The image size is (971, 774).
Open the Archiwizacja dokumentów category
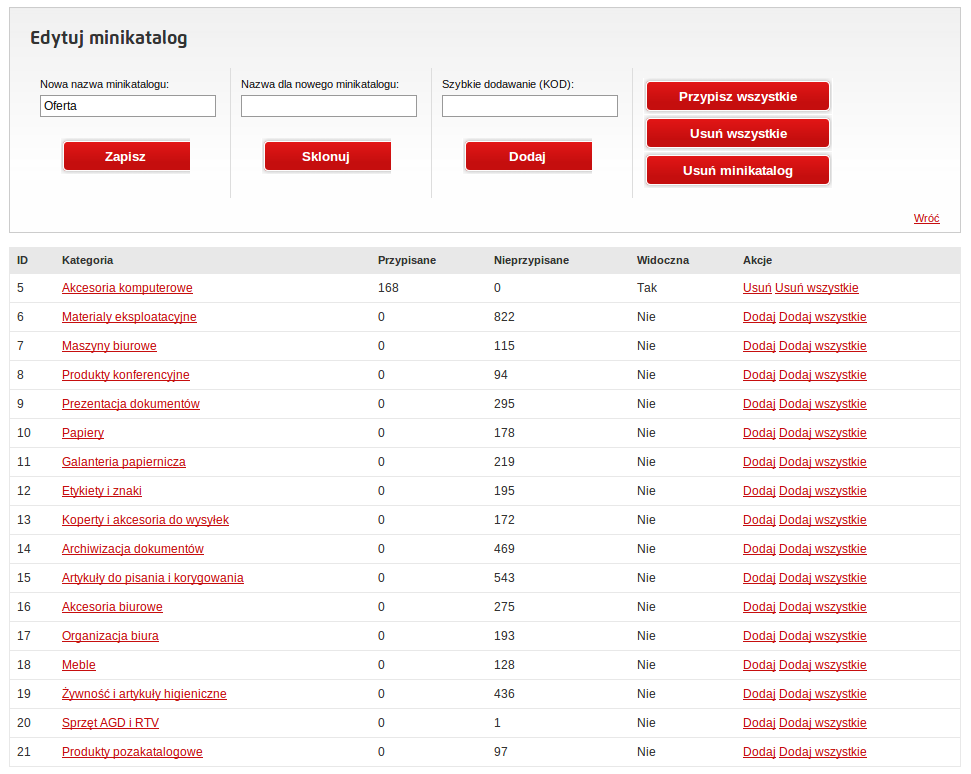(x=133, y=549)
